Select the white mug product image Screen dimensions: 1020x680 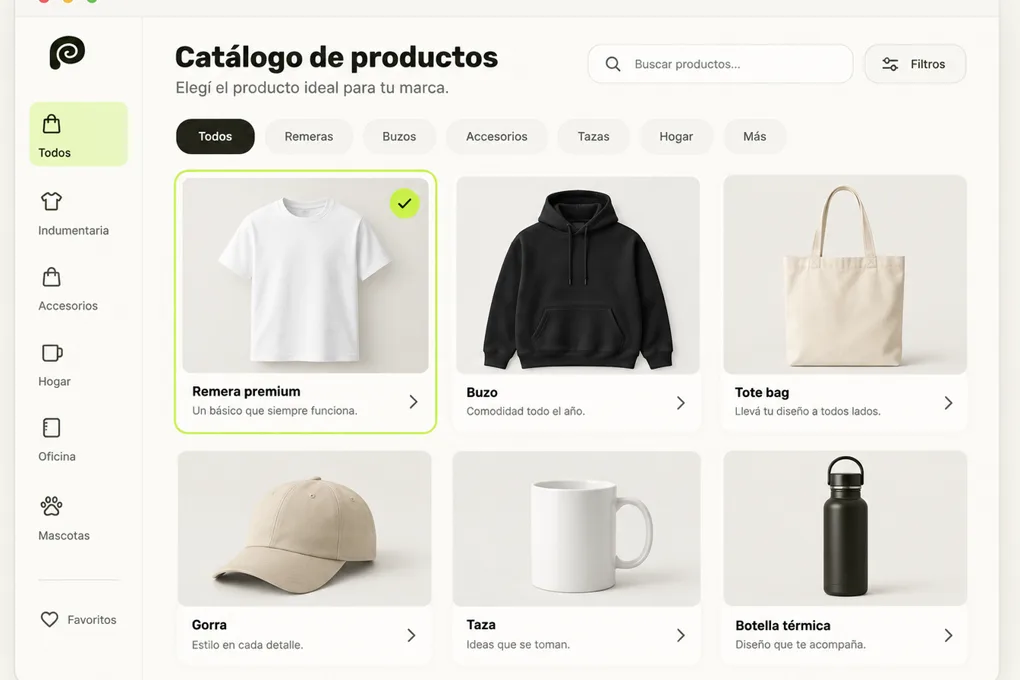click(576, 528)
